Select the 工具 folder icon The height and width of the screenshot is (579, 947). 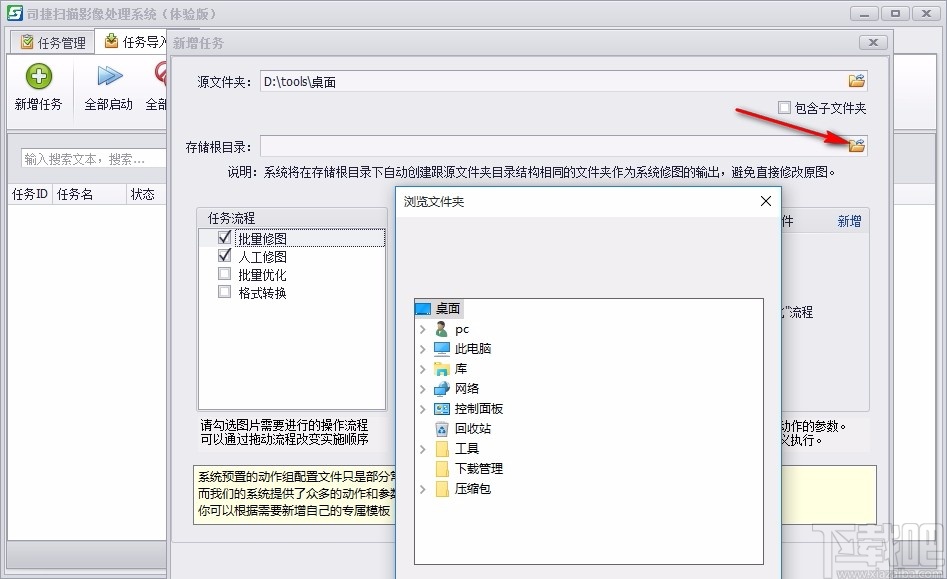441,449
